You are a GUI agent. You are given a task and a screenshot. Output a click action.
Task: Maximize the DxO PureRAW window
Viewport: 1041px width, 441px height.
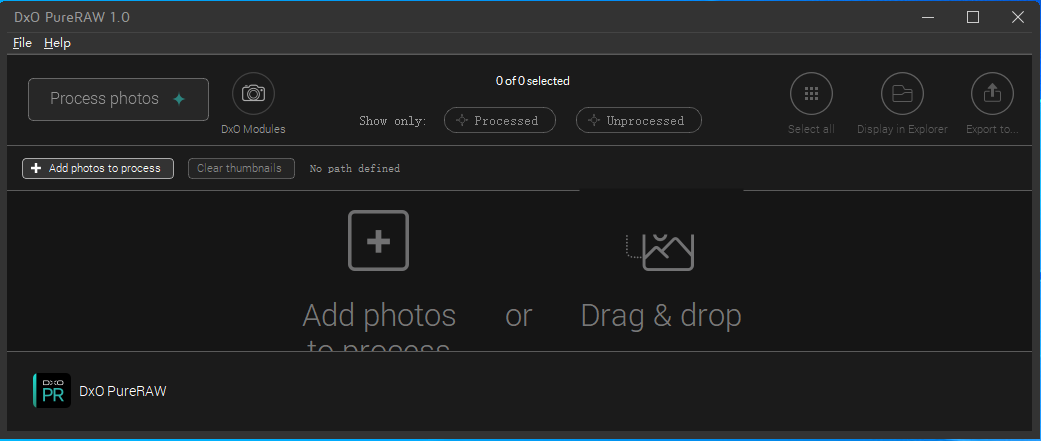pyautogui.click(x=972, y=17)
